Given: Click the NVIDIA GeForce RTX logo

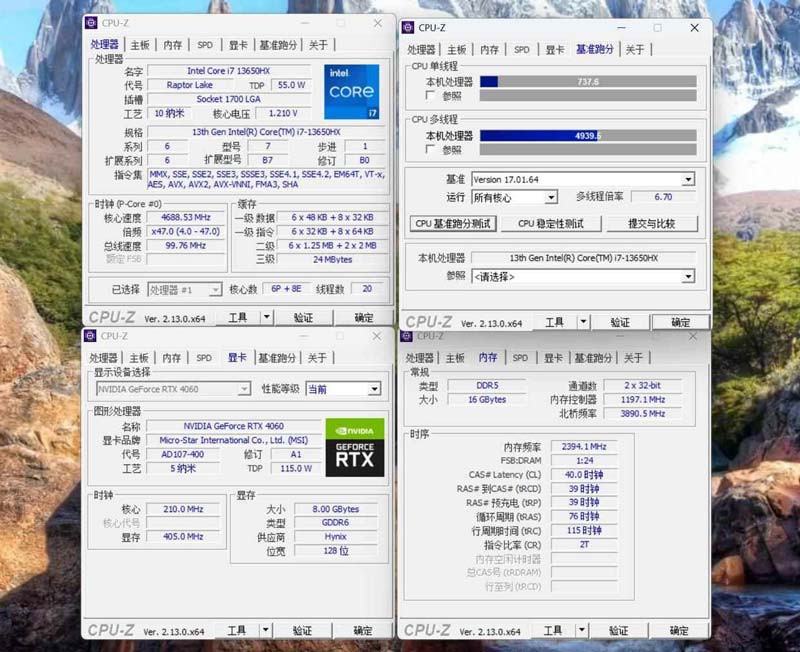Looking at the screenshot, I should pos(354,444).
